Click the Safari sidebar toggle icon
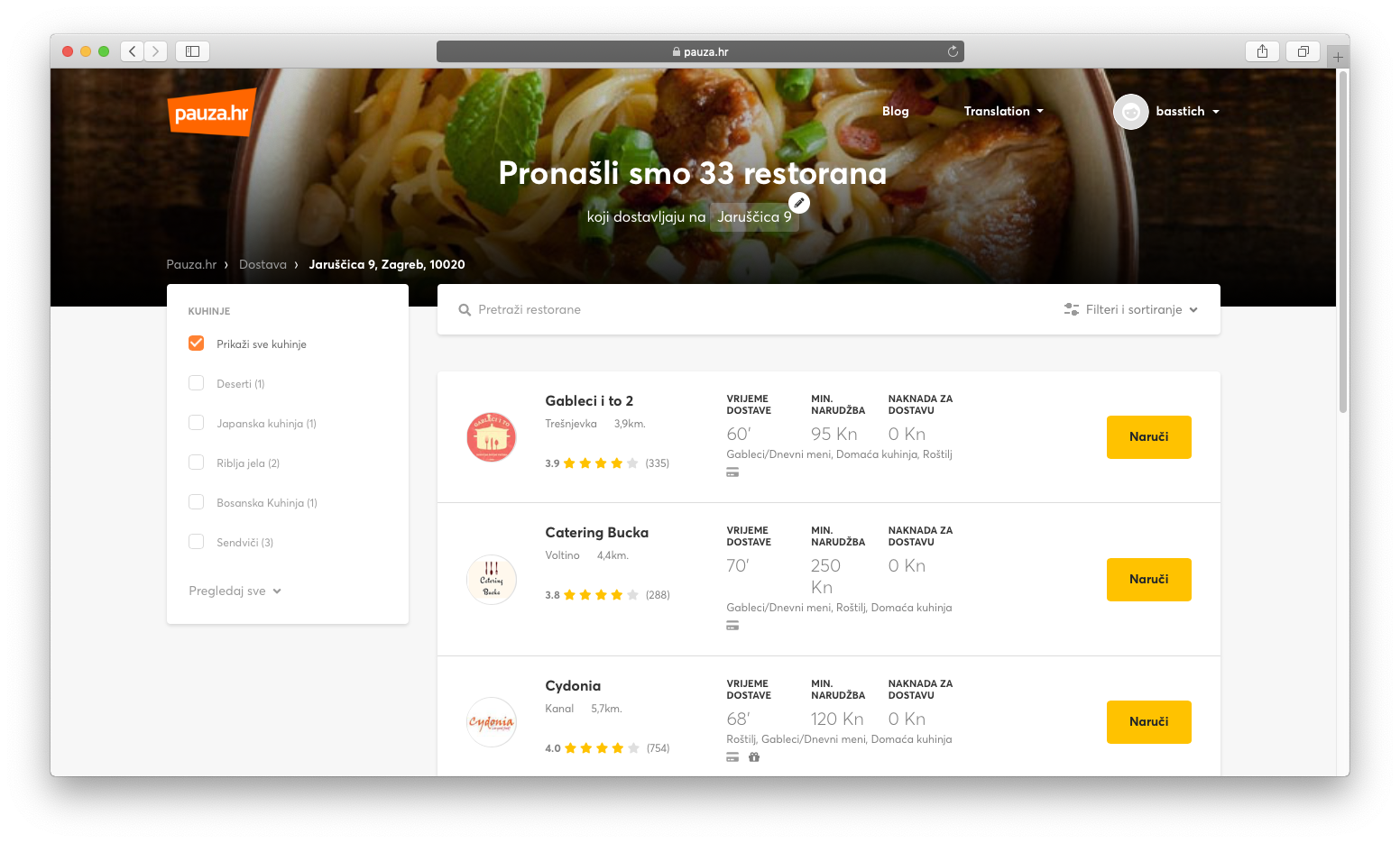 (x=192, y=51)
